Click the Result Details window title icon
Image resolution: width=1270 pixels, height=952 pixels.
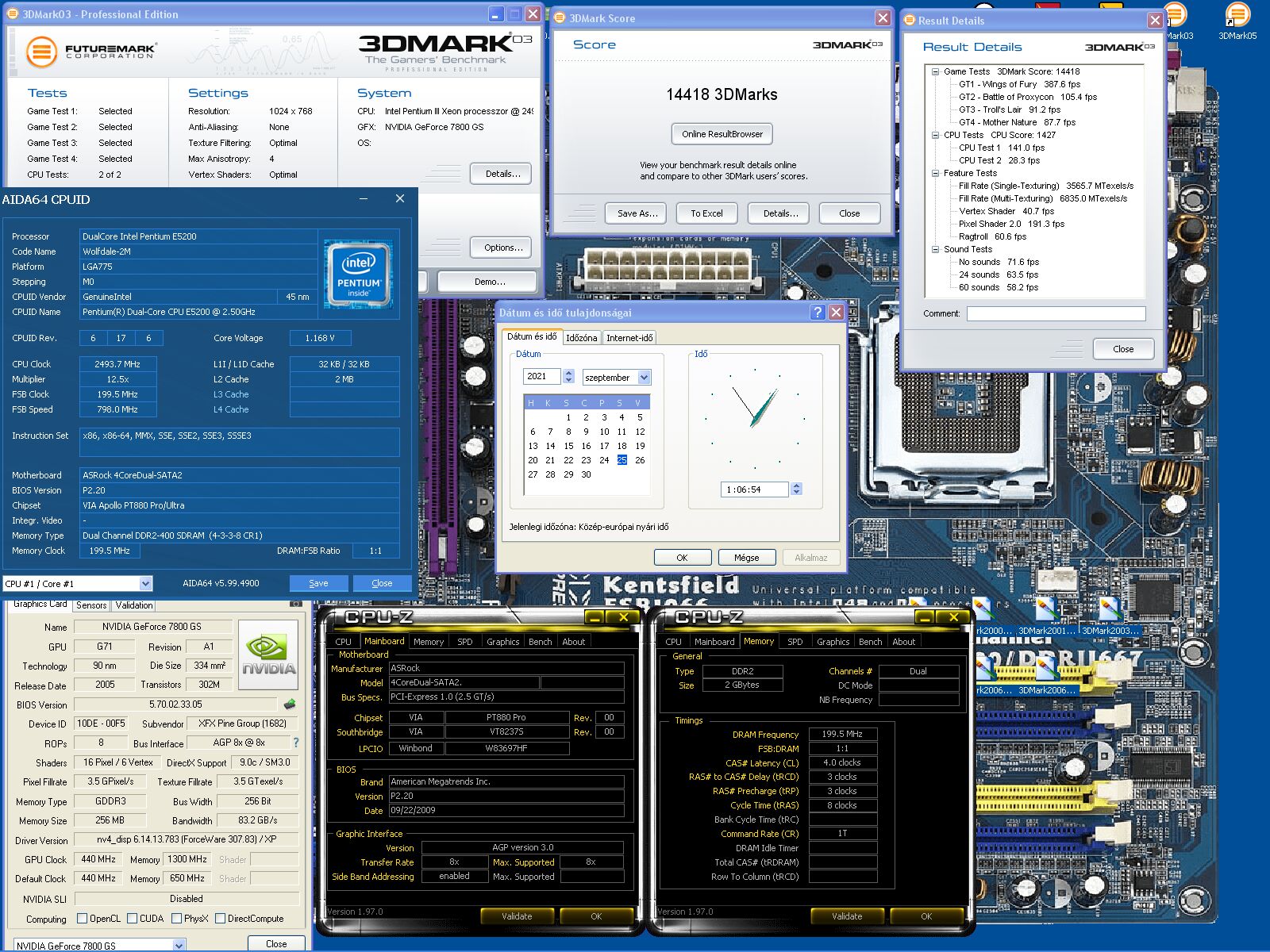click(910, 21)
